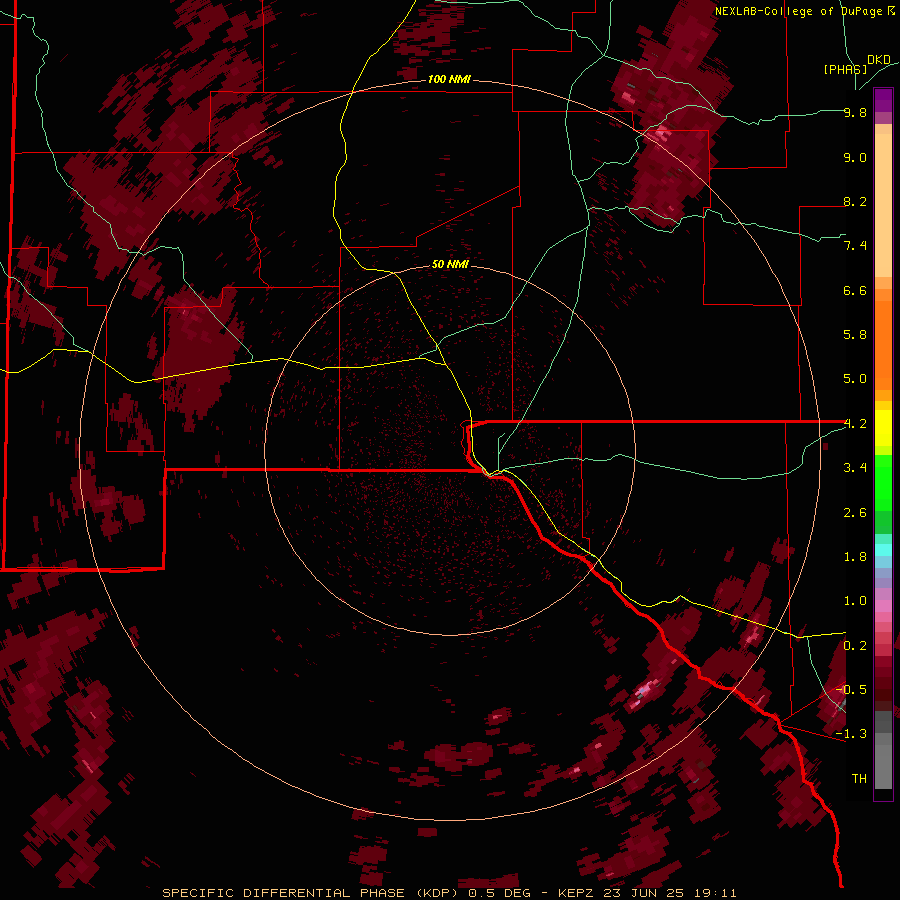Click the 7.4 scale value
The image size is (900, 900).
click(x=855, y=246)
